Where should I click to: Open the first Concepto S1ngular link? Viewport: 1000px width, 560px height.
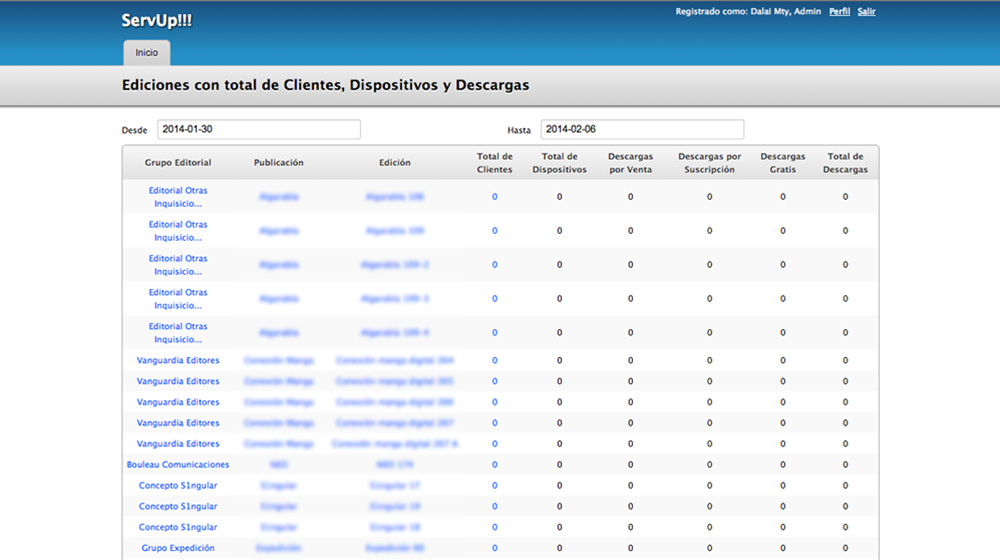pyautogui.click(x=178, y=486)
